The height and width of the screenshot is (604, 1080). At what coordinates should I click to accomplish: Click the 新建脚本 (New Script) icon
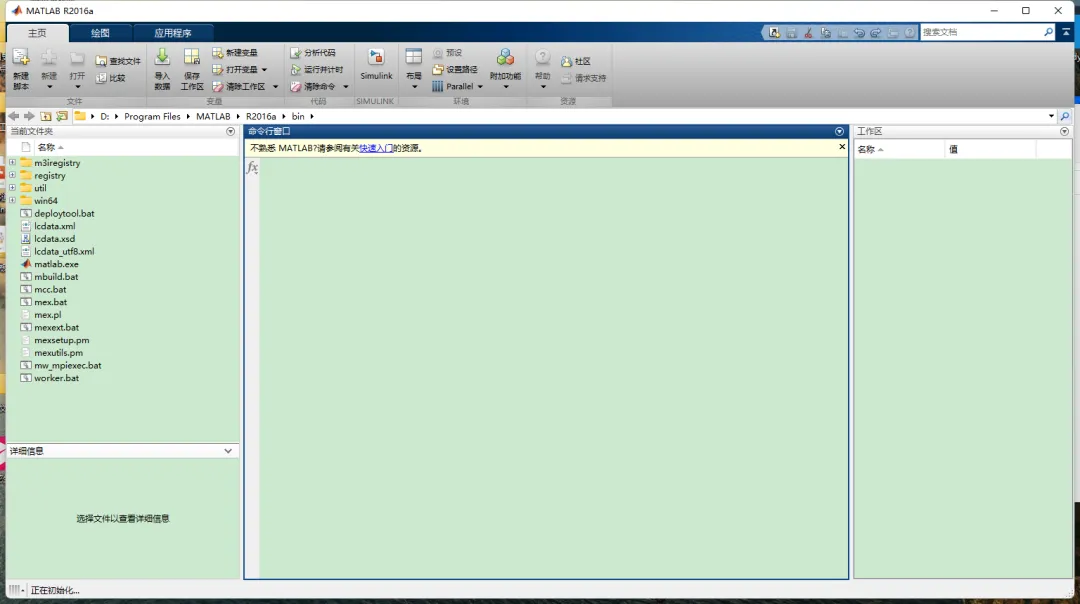(x=21, y=59)
